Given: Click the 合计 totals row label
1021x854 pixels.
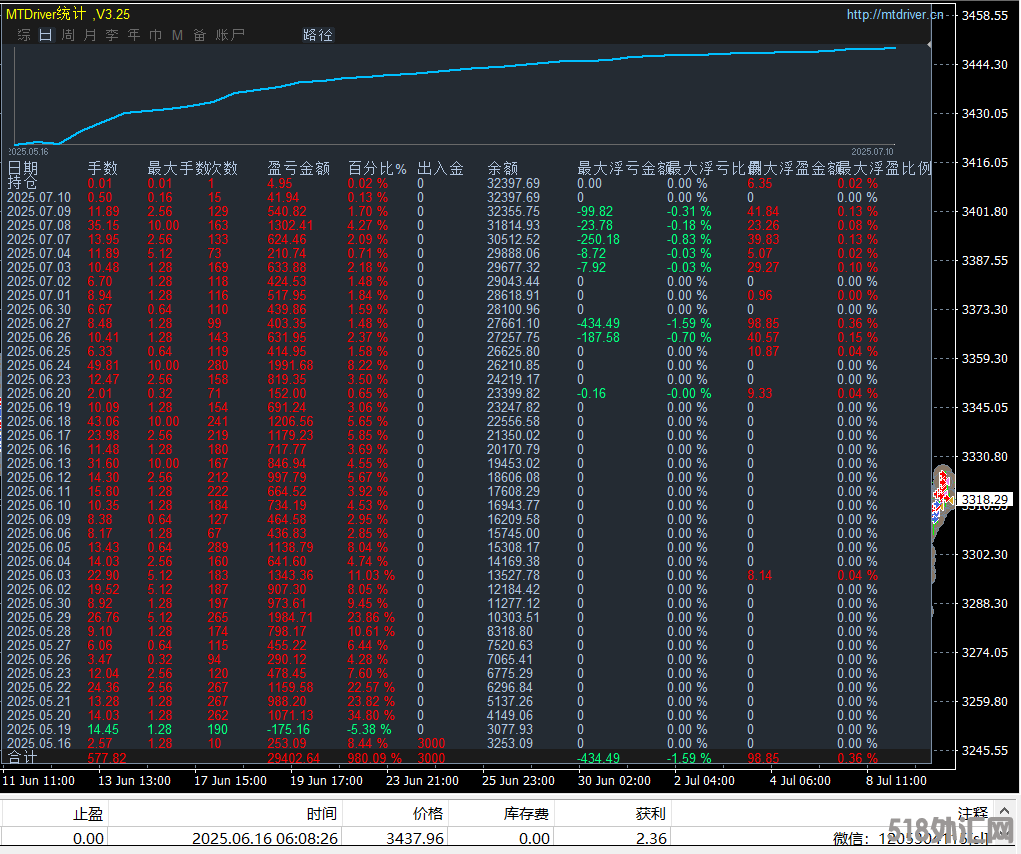Looking at the screenshot, I should coord(23,758).
